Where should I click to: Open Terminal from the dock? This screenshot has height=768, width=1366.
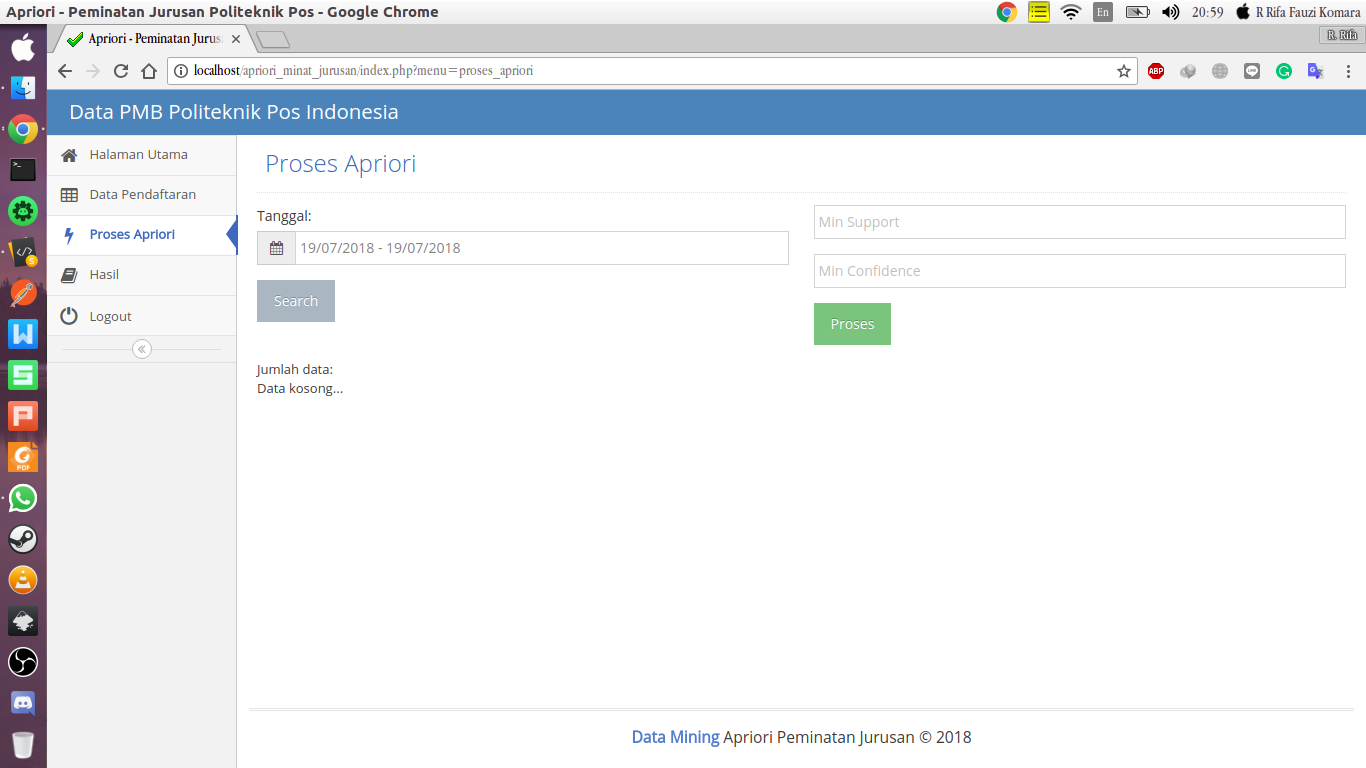(x=23, y=170)
